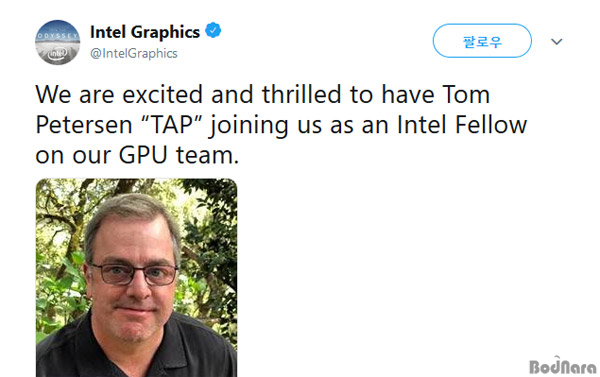Viewport: 600px width, 377px height.
Task: Click the tweet text line starting "We are excited"
Action: pyautogui.click(x=262, y=94)
